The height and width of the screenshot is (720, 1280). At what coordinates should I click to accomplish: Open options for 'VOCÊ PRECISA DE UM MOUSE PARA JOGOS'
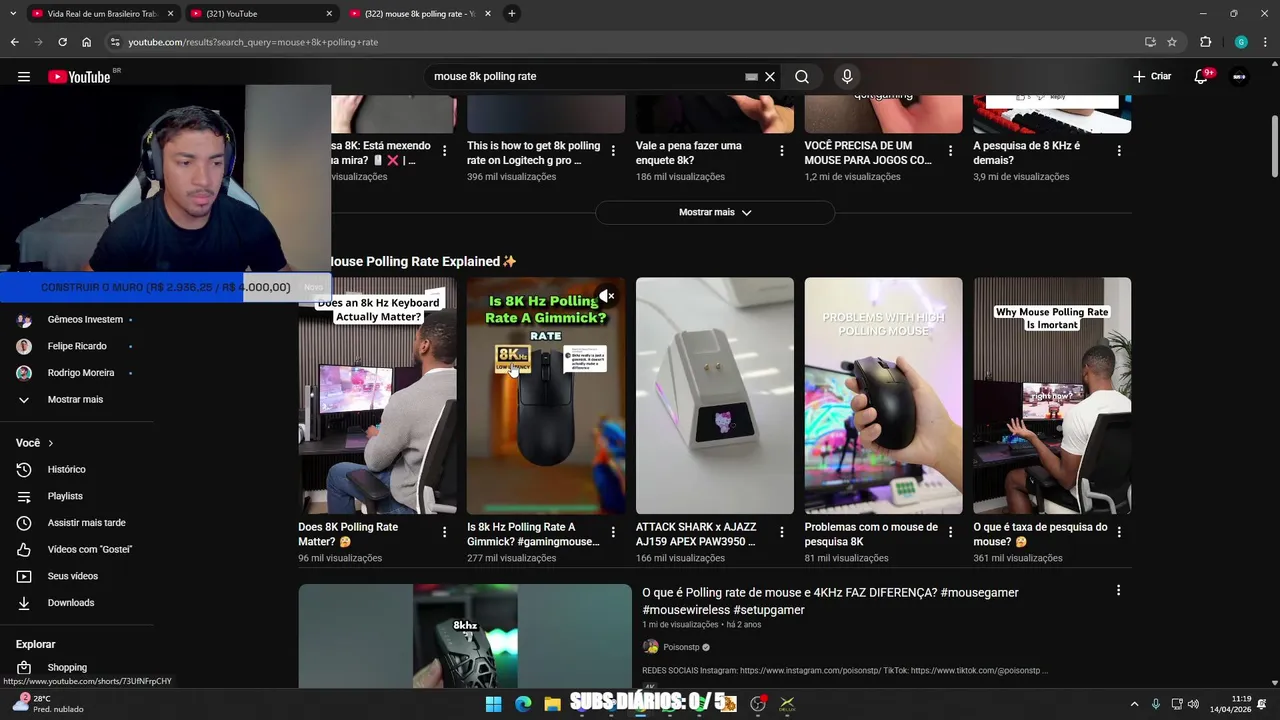pyautogui.click(x=951, y=151)
